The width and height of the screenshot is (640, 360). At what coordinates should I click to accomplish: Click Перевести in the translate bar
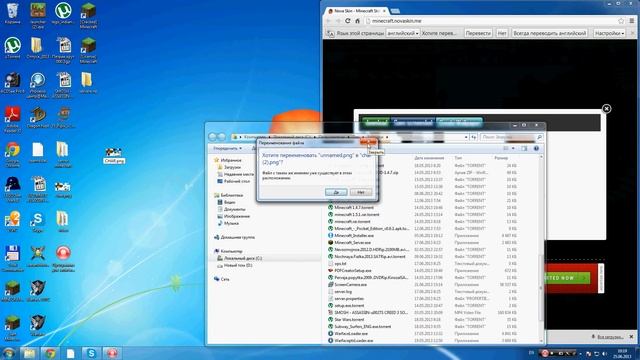click(x=478, y=33)
